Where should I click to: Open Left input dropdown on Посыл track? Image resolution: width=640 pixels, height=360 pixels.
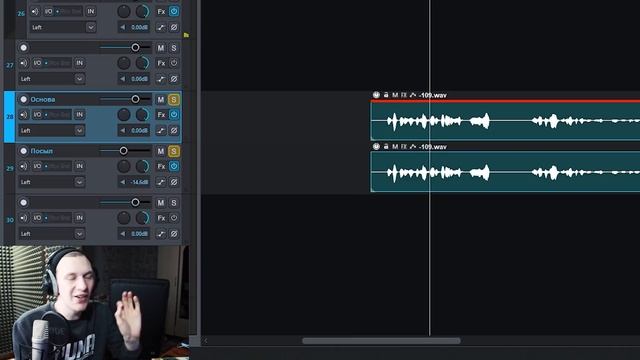pyautogui.click(x=52, y=182)
